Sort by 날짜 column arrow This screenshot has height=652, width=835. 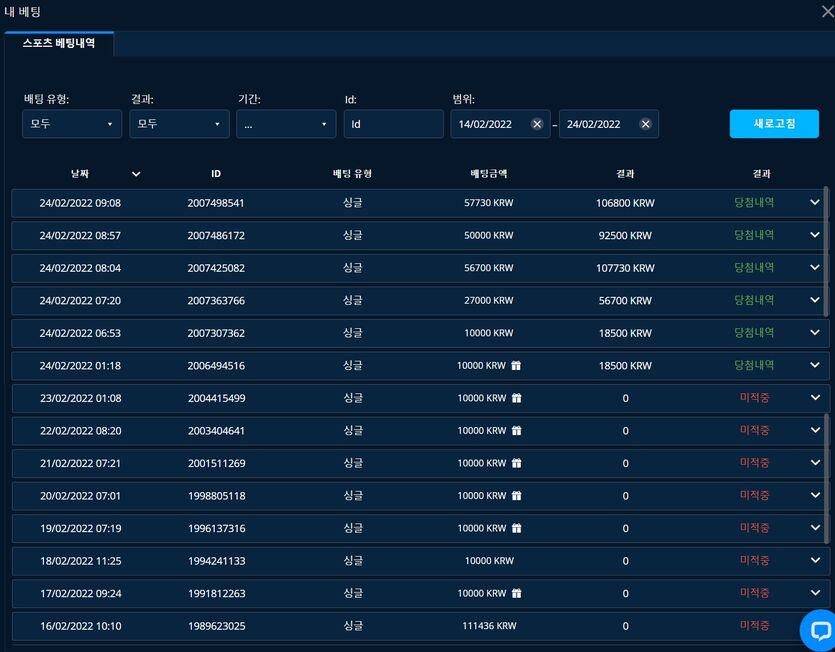click(x=136, y=174)
